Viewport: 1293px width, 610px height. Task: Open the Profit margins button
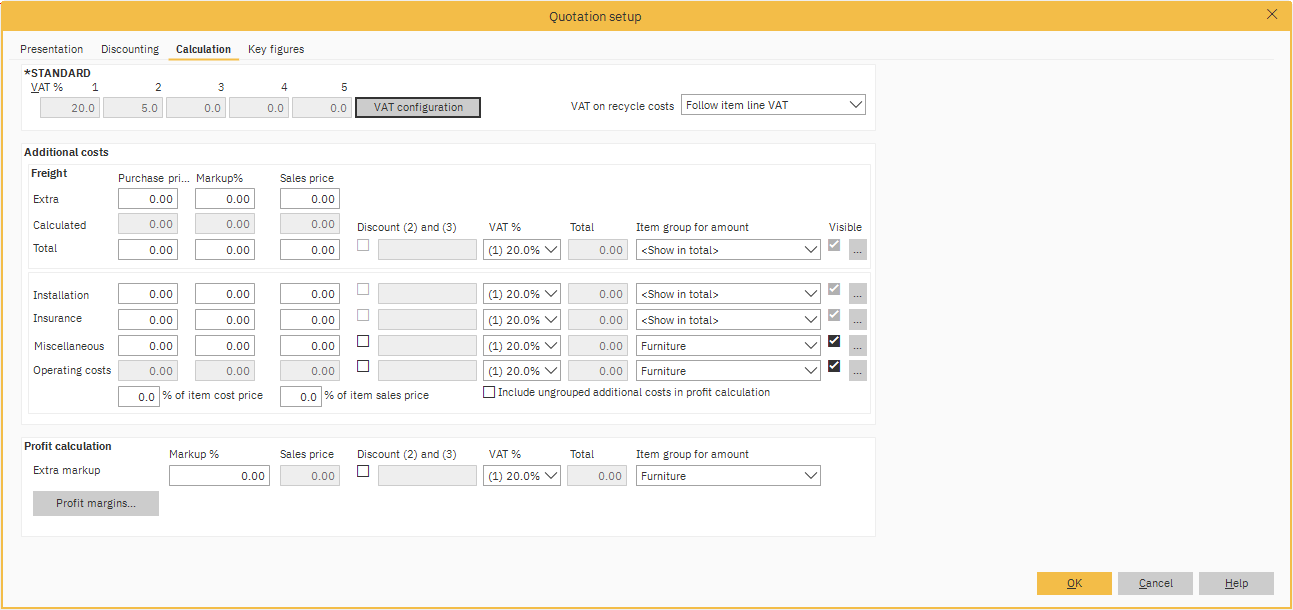point(96,503)
